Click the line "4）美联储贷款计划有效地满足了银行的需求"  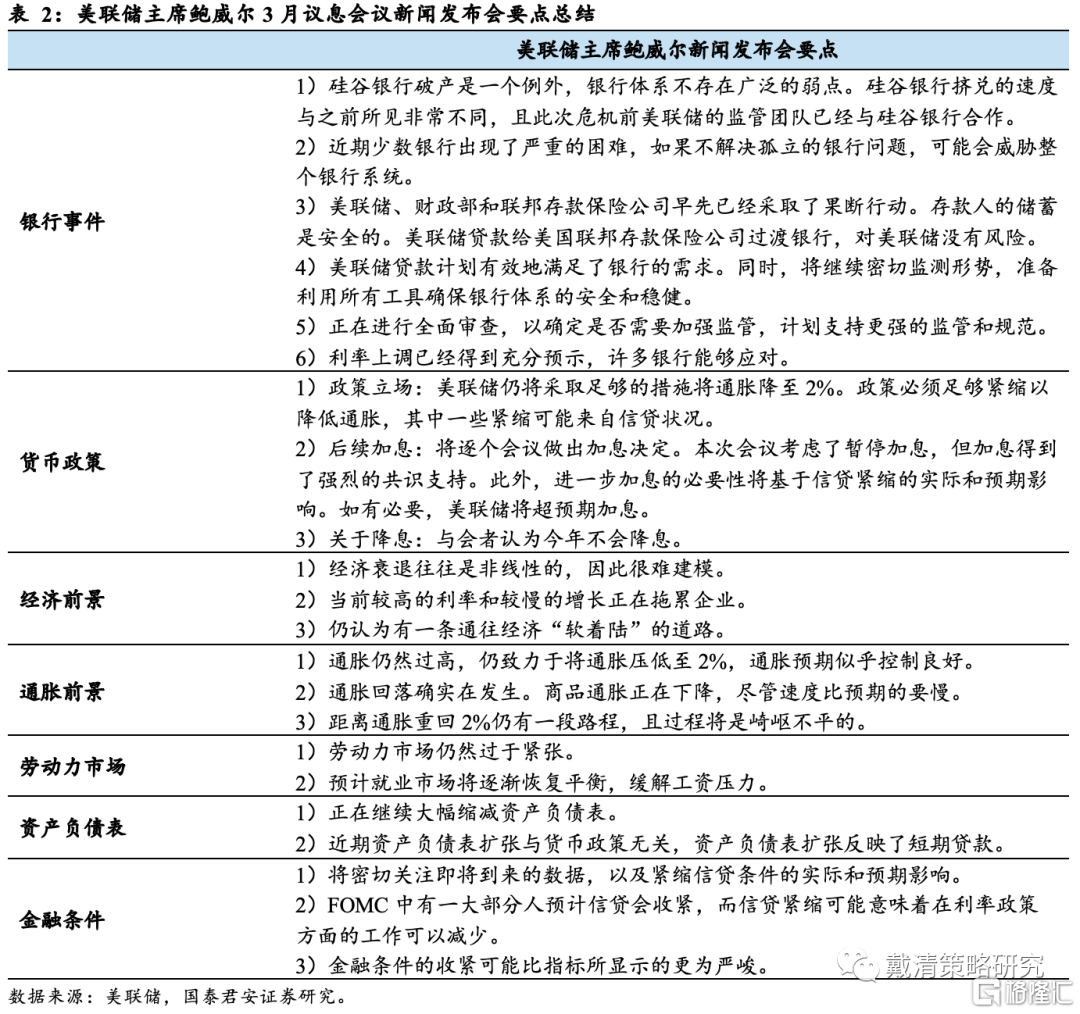[x=676, y=267]
